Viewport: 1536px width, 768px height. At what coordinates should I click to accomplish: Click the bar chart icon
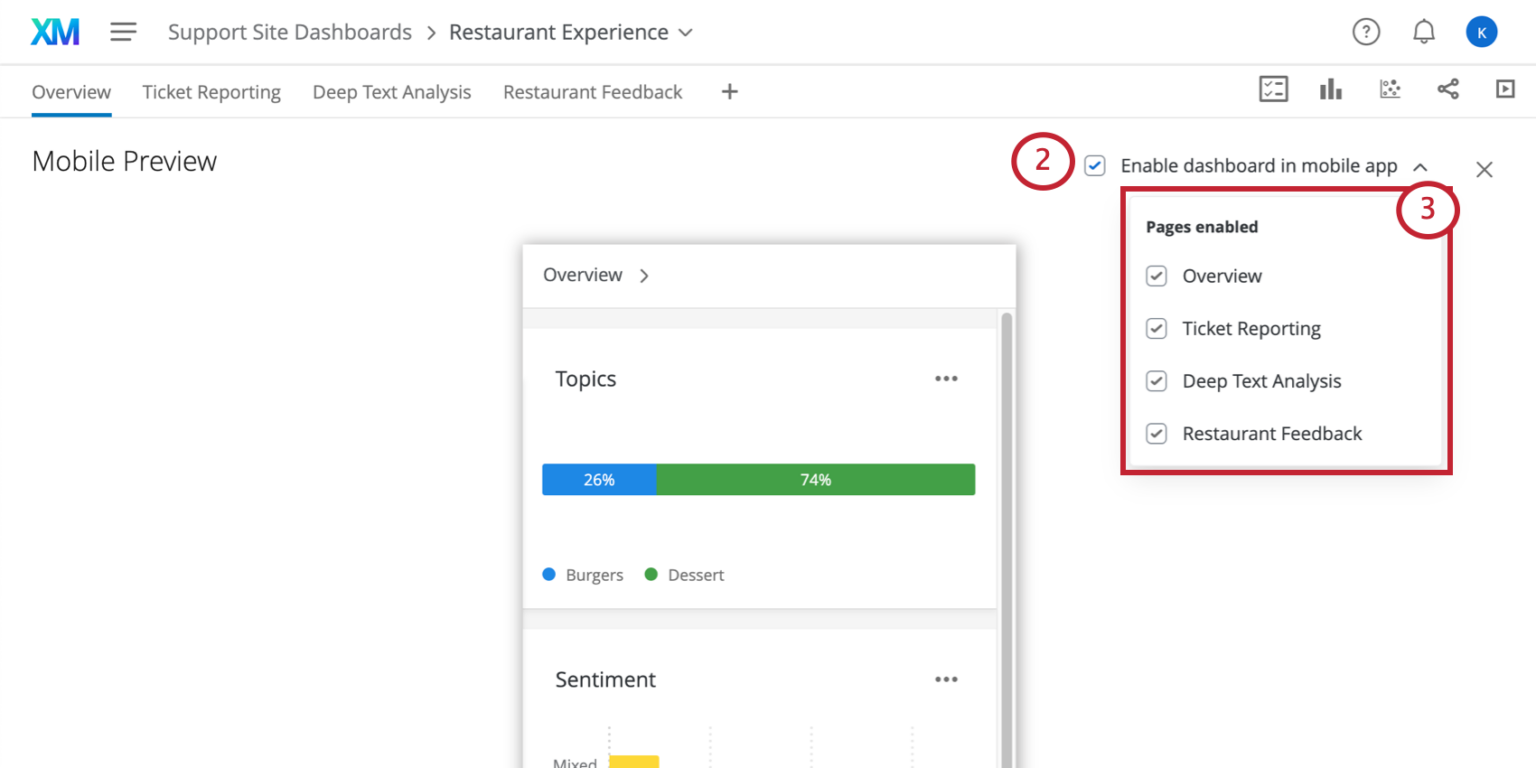point(1330,90)
